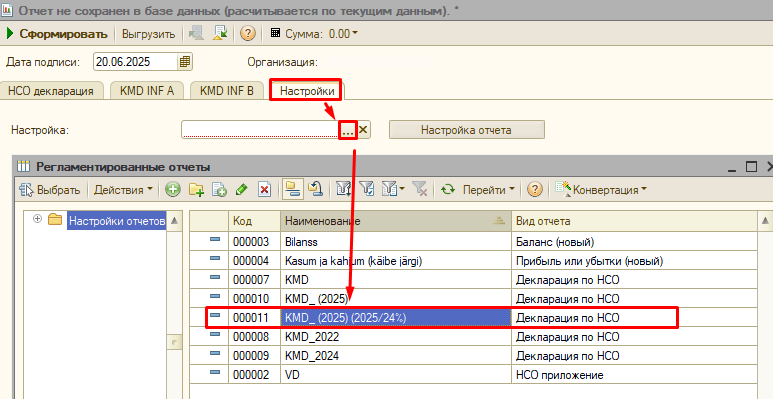Select the KMD_2022 row

[473, 337]
